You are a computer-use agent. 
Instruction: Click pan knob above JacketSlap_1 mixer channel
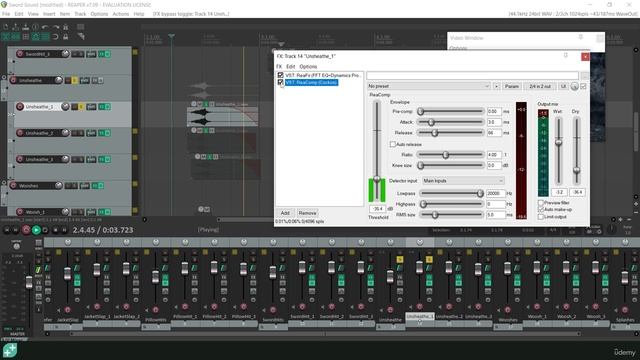[x=97, y=242]
